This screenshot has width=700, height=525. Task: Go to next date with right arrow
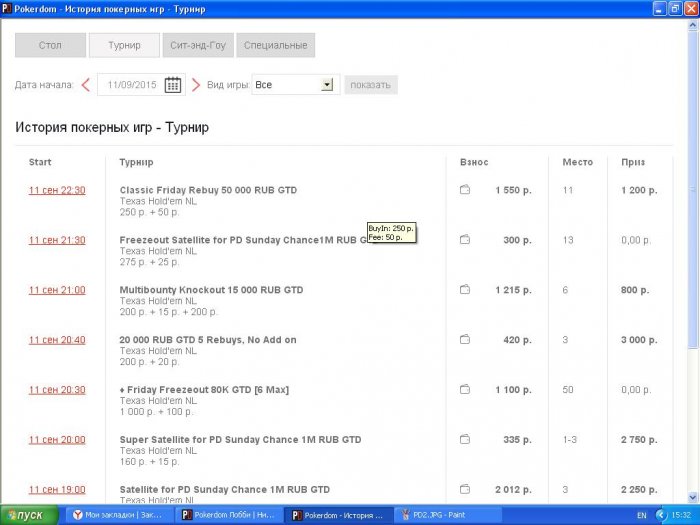pyautogui.click(x=196, y=85)
